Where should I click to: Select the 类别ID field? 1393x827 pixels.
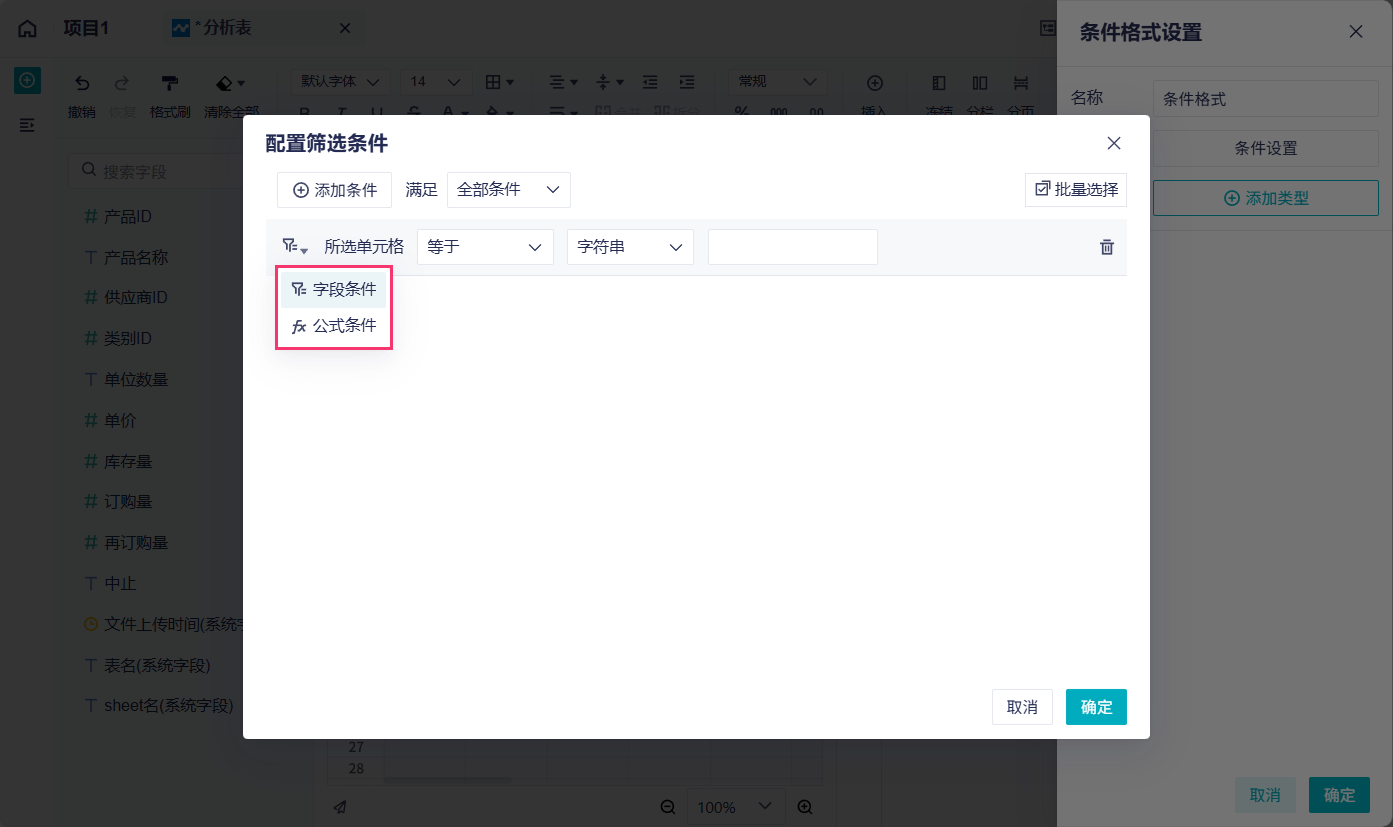click(x=128, y=339)
